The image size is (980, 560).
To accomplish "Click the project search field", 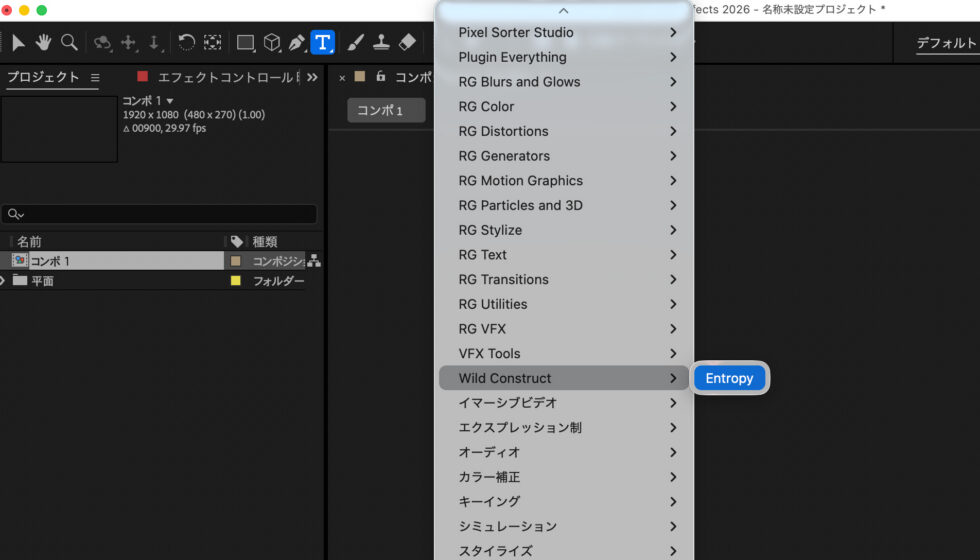I will [x=159, y=214].
